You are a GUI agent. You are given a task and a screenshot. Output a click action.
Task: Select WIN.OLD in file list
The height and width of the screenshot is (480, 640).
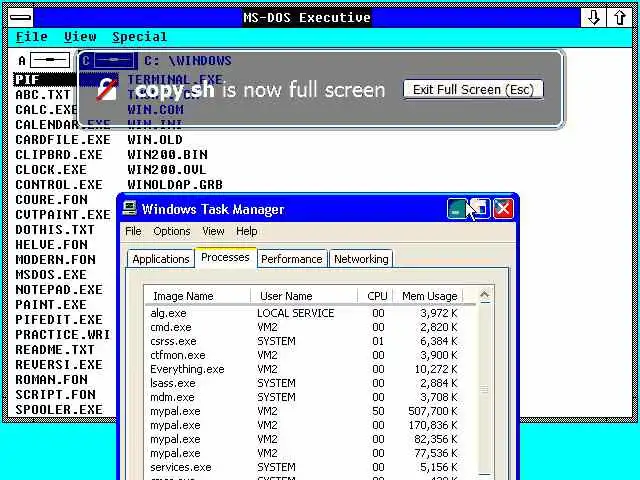pos(155,140)
